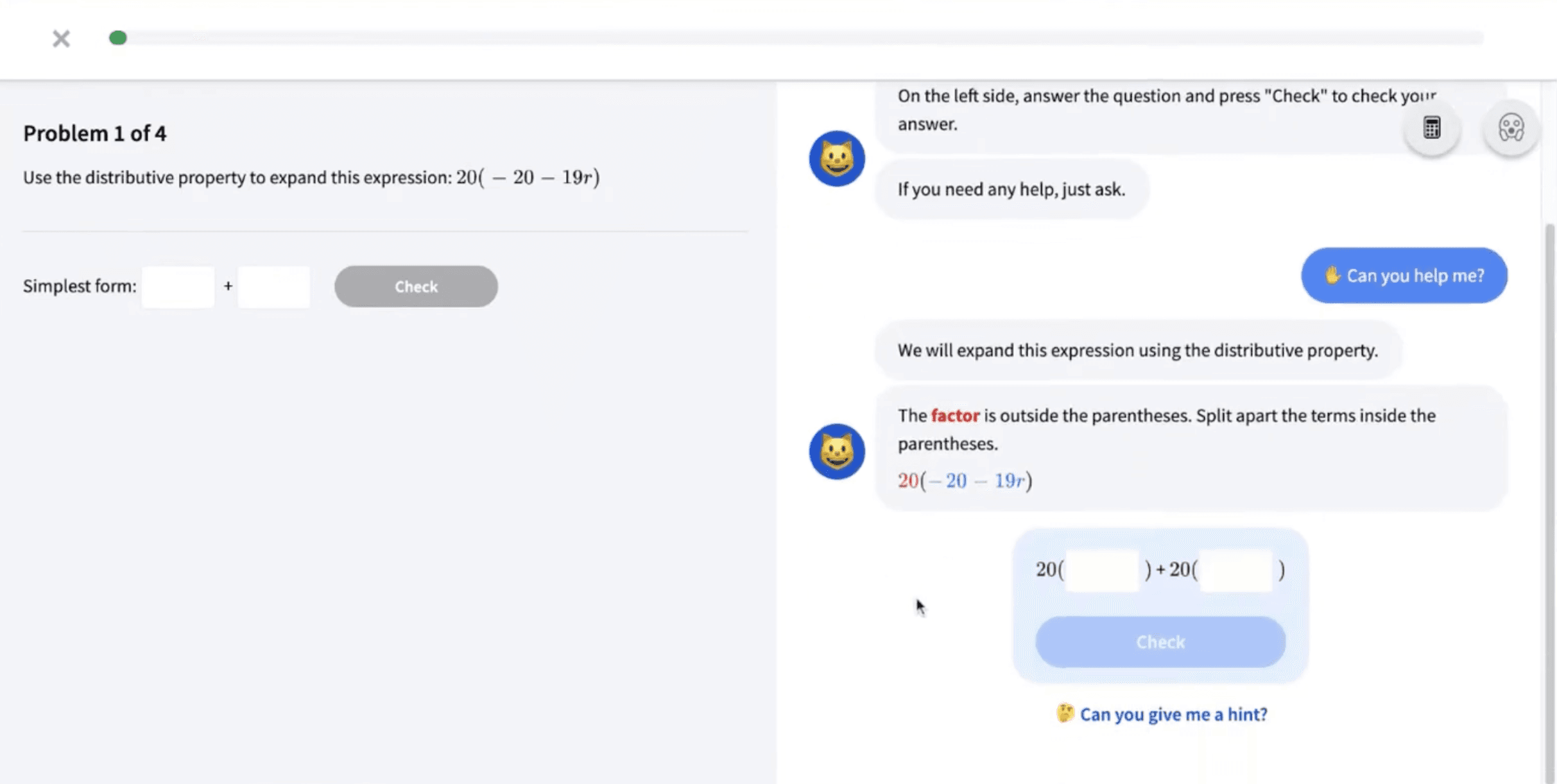This screenshot has height=784, width=1557.
Task: Click the colored expression 20(−20−19r) in chat
Action: click(965, 481)
